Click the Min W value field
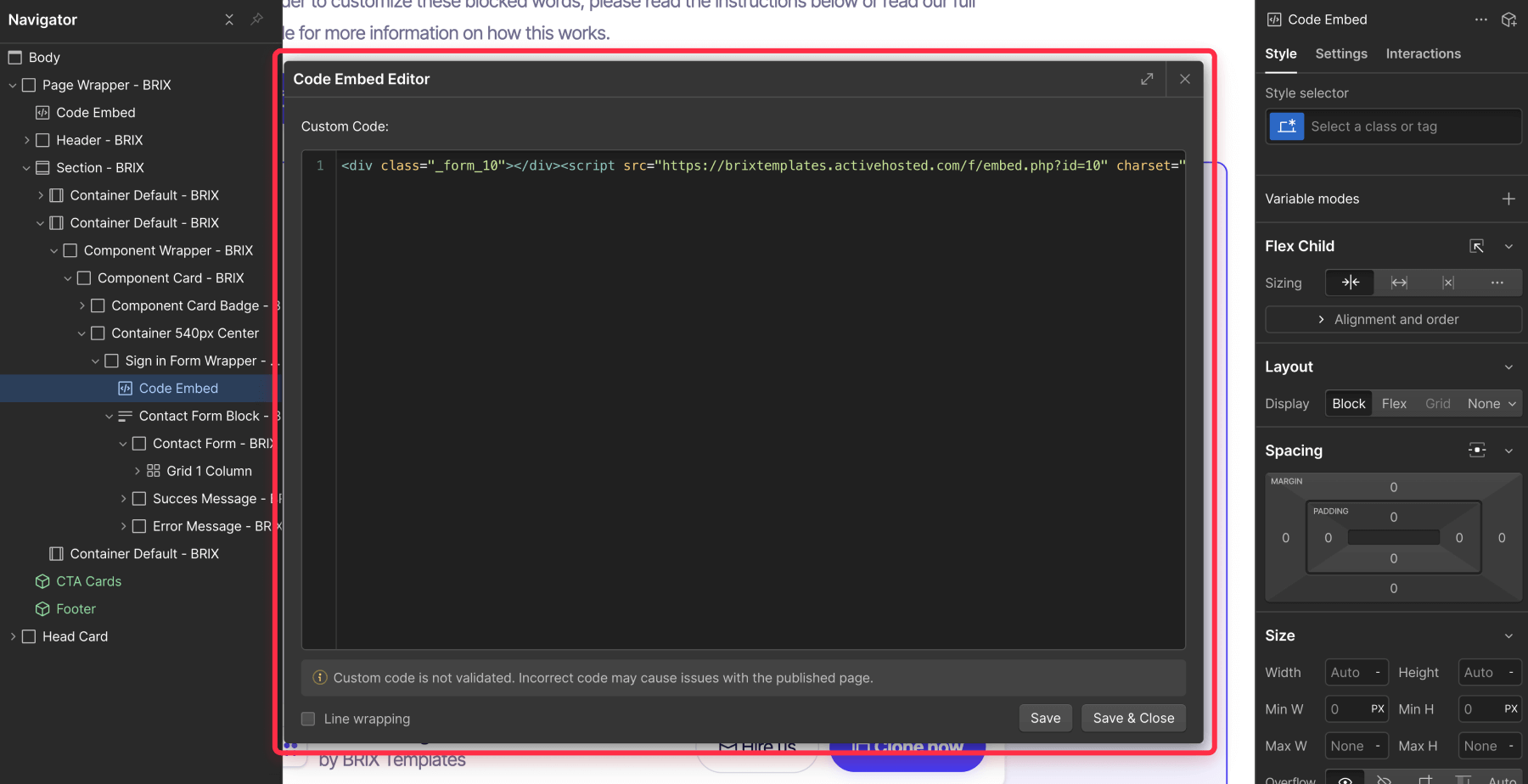Image resolution: width=1528 pixels, height=784 pixels. click(1357, 708)
